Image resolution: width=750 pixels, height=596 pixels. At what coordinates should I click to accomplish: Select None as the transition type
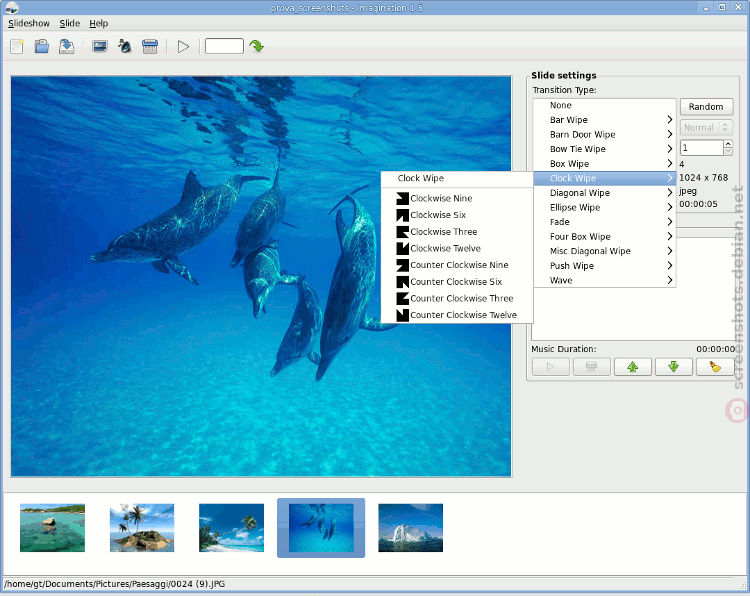(x=604, y=105)
